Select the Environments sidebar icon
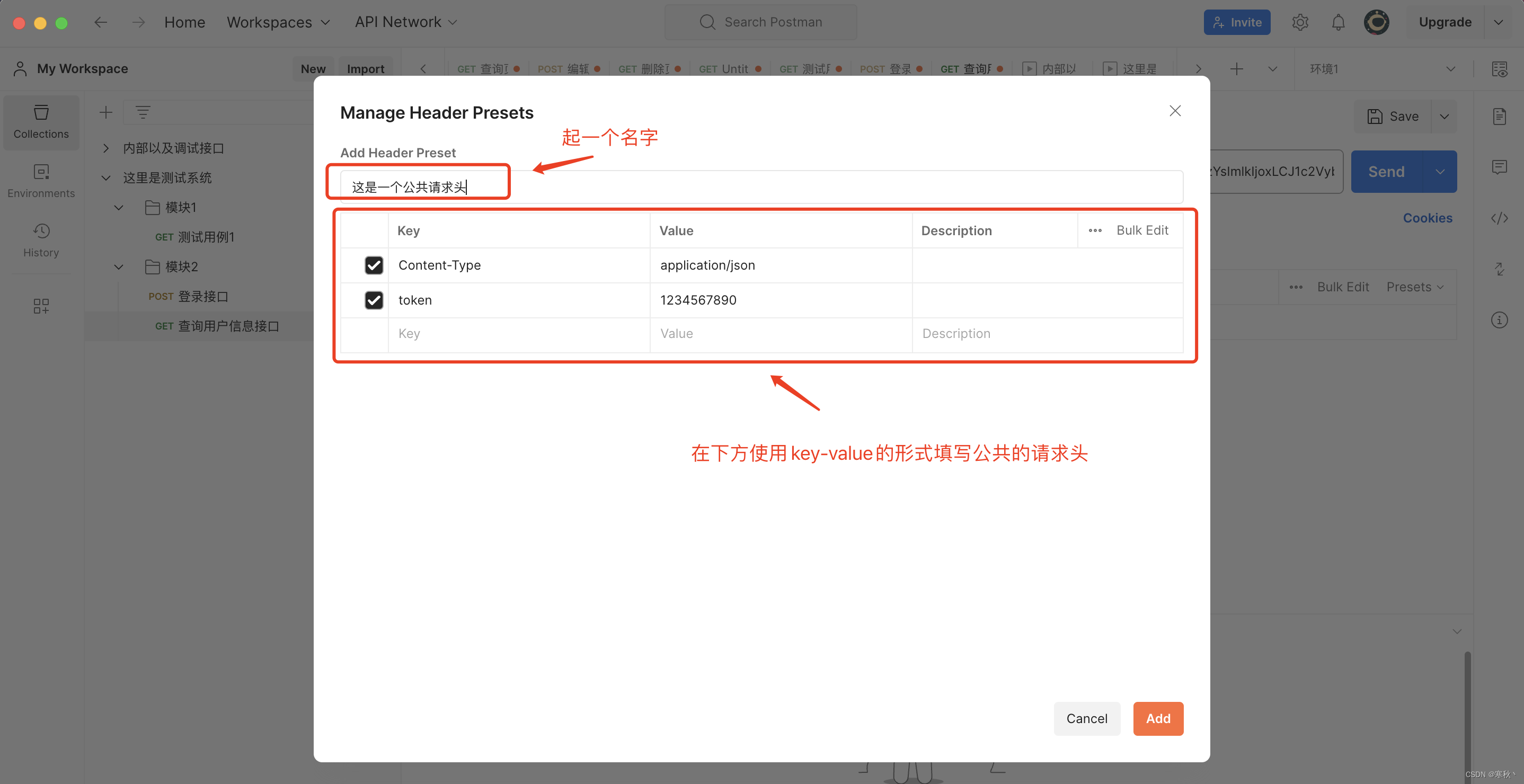The image size is (1524, 784). pos(41,180)
